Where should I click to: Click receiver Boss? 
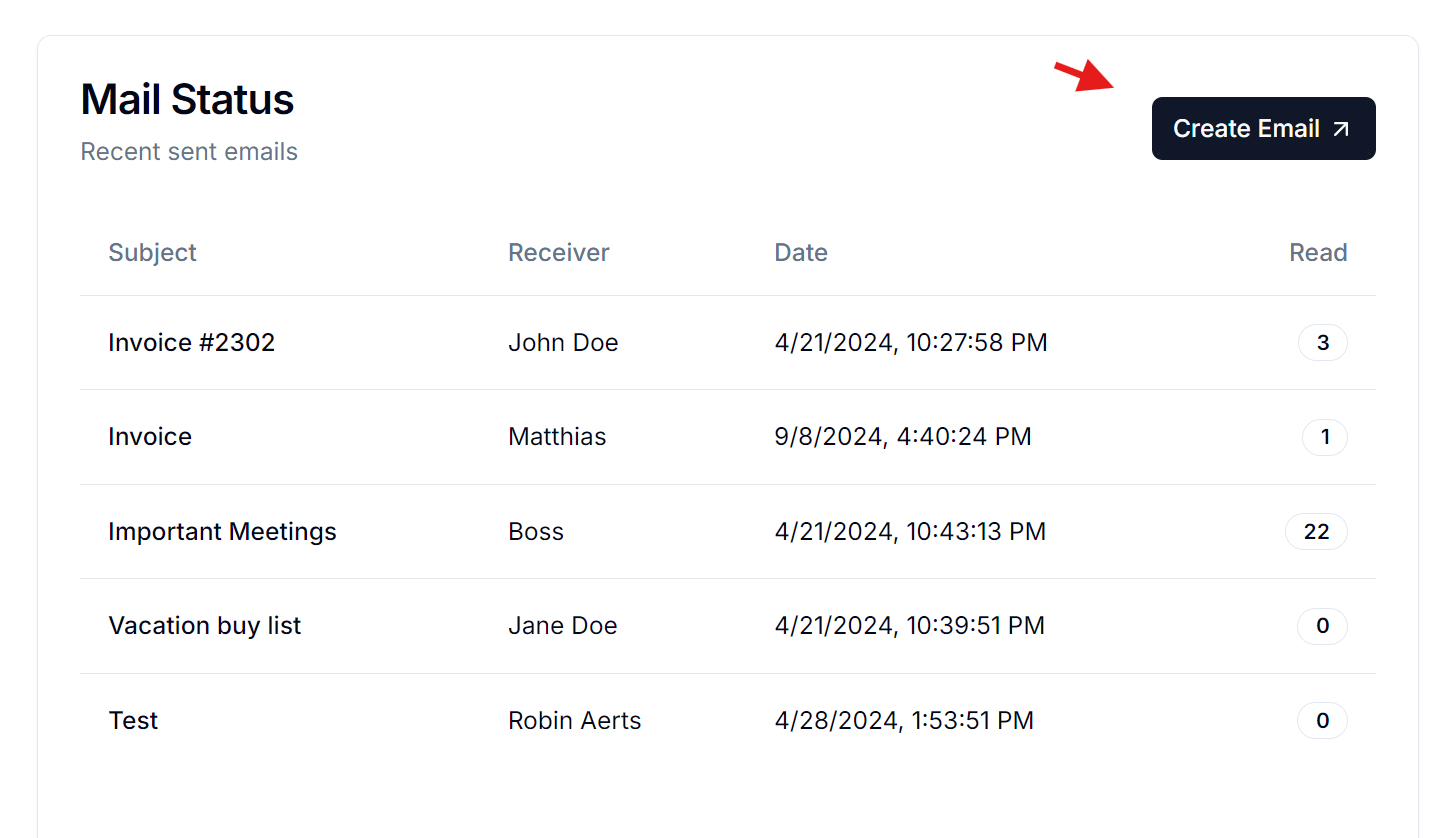coord(536,532)
